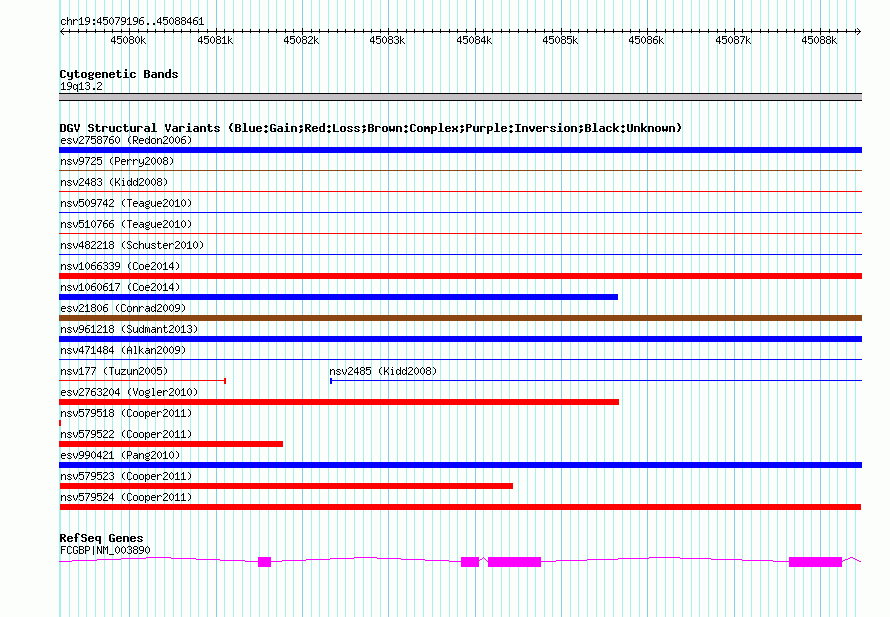Click the RefSeq Genes track heading
This screenshot has height=617, width=890.
click(101, 538)
